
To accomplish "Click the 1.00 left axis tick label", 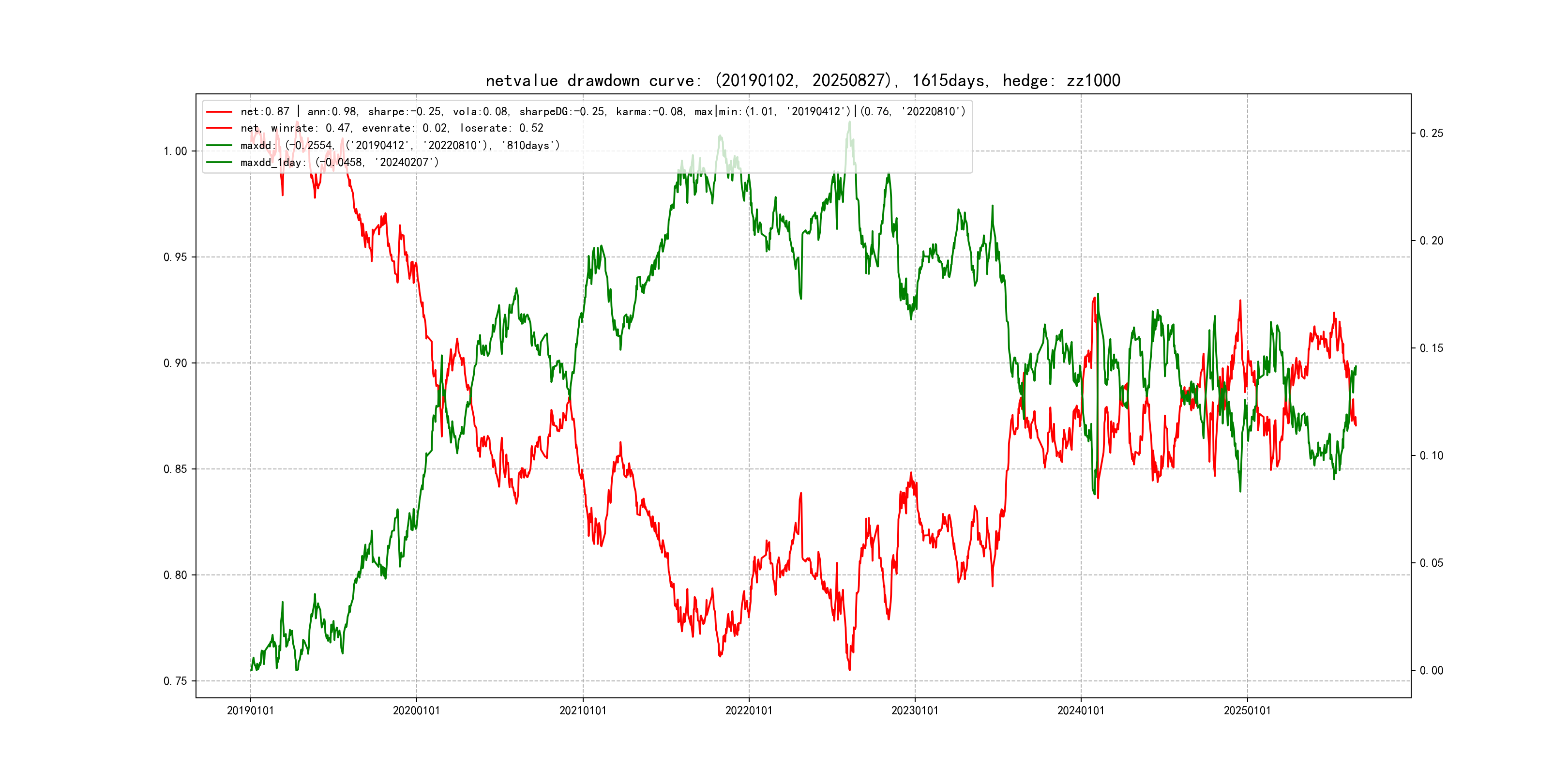I will click(x=175, y=151).
